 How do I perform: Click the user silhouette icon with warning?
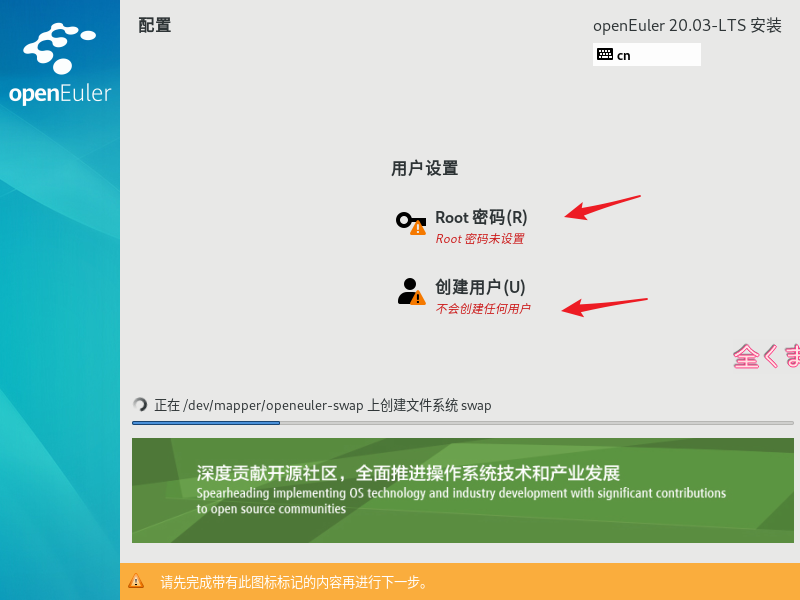click(411, 292)
